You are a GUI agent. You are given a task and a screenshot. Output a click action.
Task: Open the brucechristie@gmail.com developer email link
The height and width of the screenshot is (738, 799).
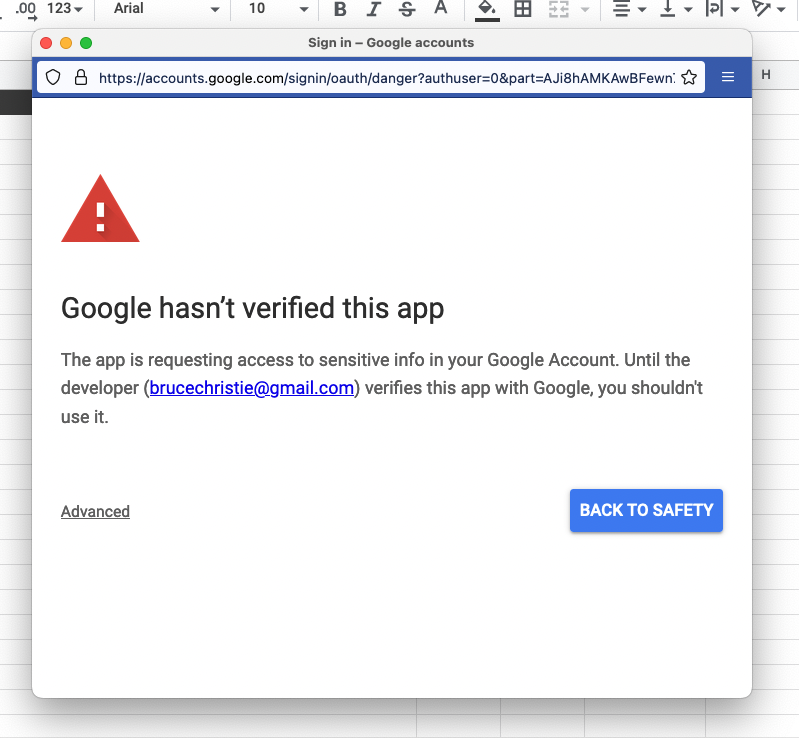[x=251, y=388]
